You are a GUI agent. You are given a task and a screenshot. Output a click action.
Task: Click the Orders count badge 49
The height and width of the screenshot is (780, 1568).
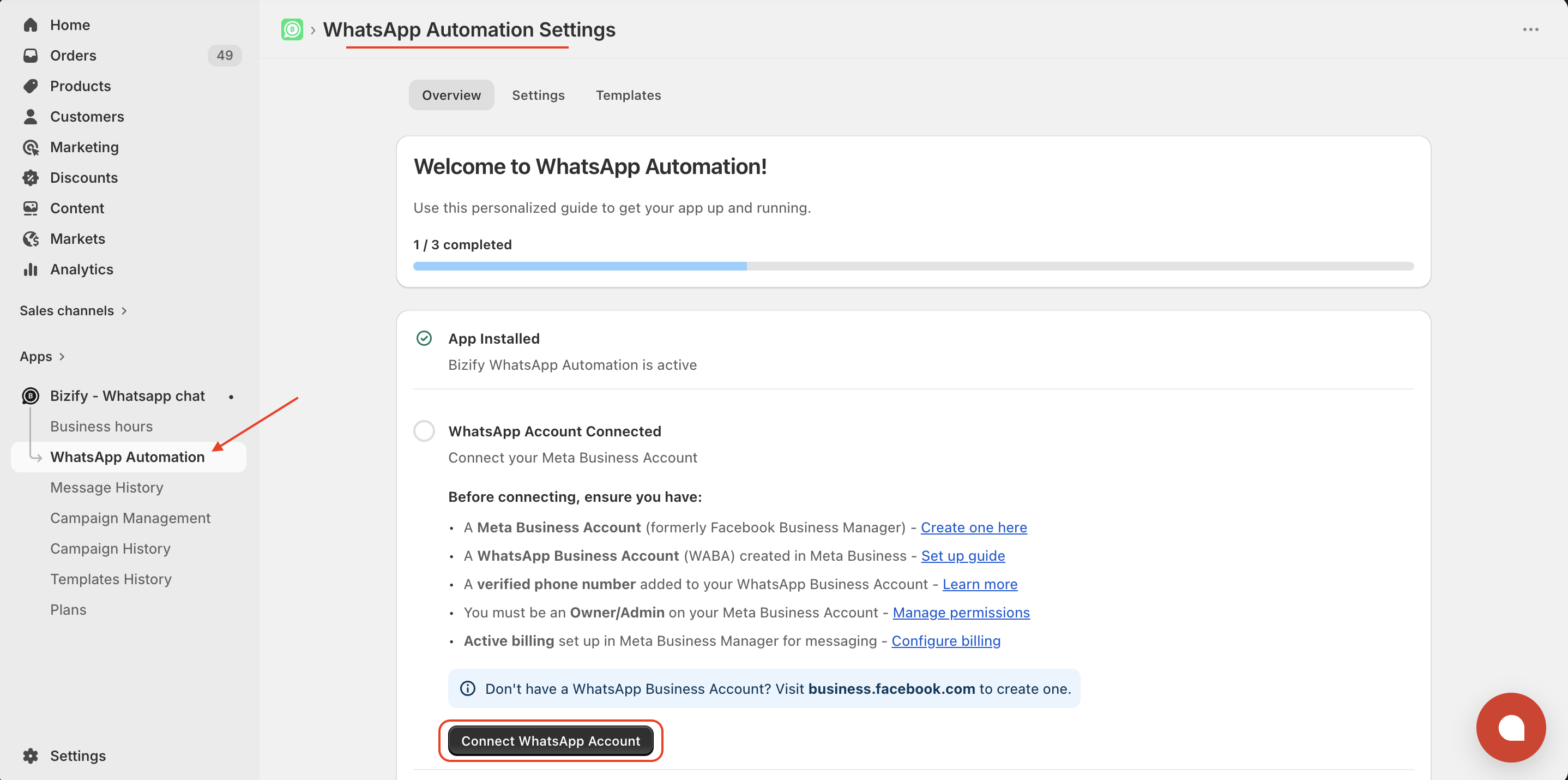pos(225,56)
